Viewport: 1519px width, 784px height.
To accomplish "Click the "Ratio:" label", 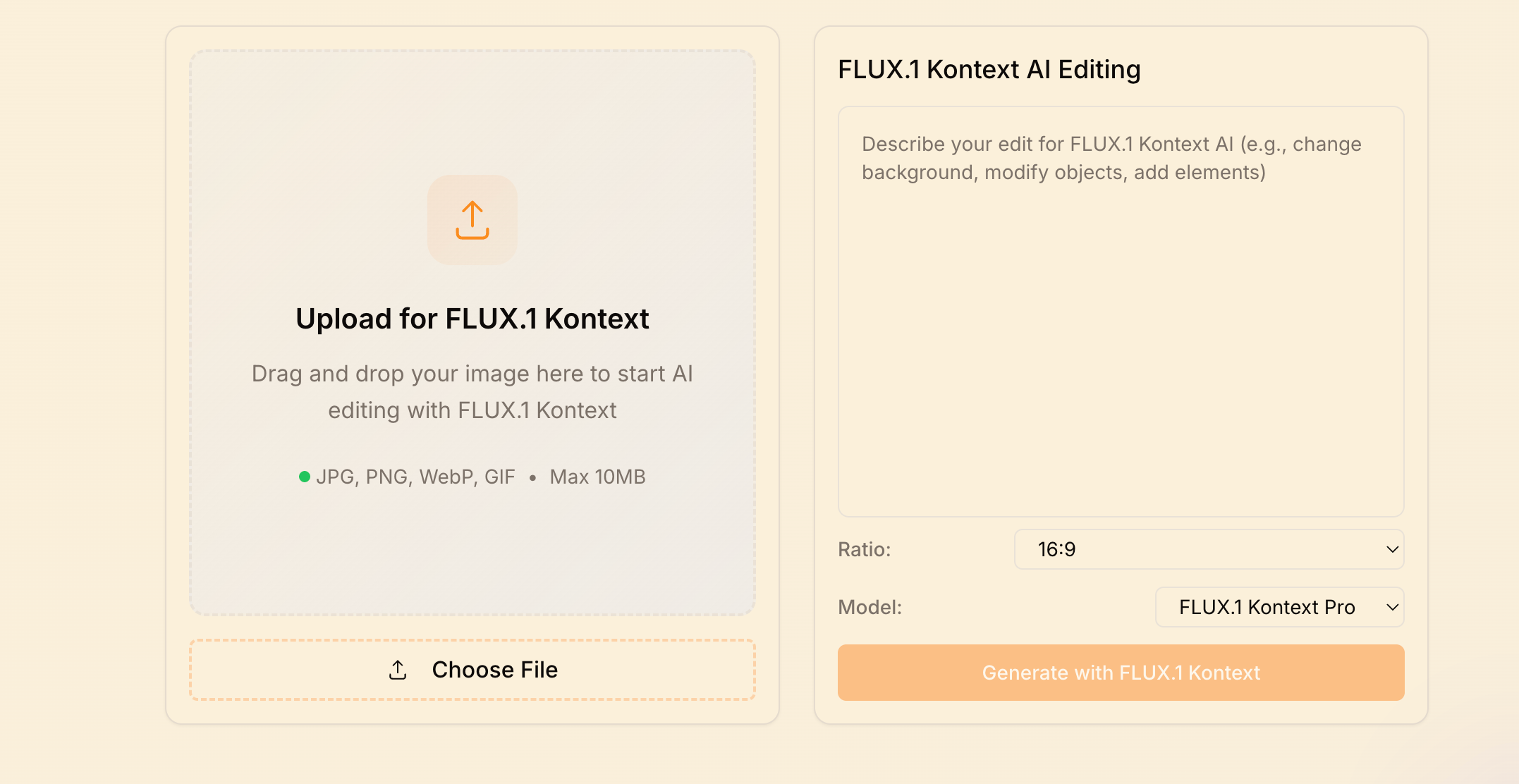I will (x=864, y=549).
